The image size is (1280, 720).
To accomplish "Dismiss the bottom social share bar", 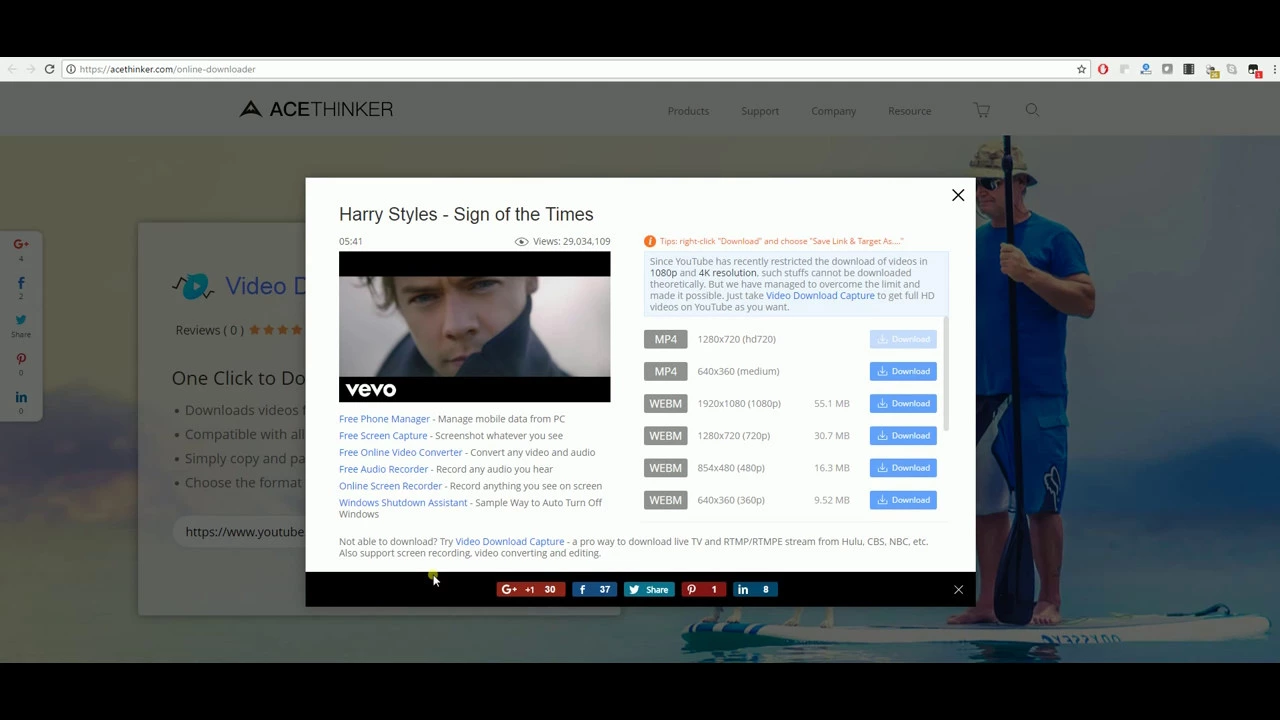I will click(958, 590).
